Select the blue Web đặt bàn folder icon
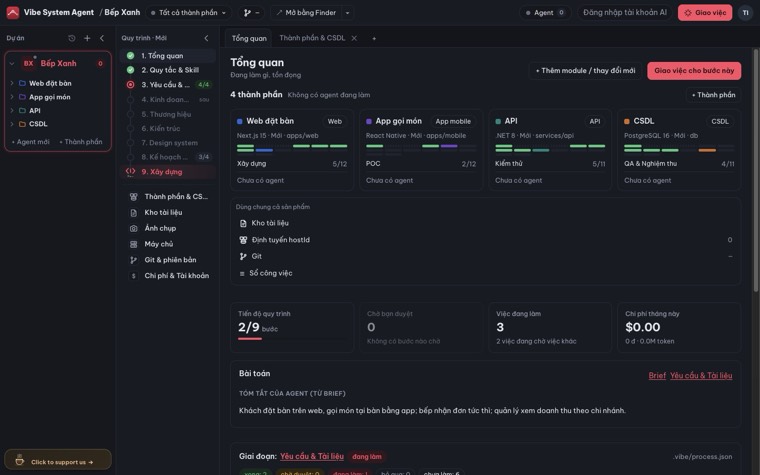The image size is (760, 475). click(22, 83)
